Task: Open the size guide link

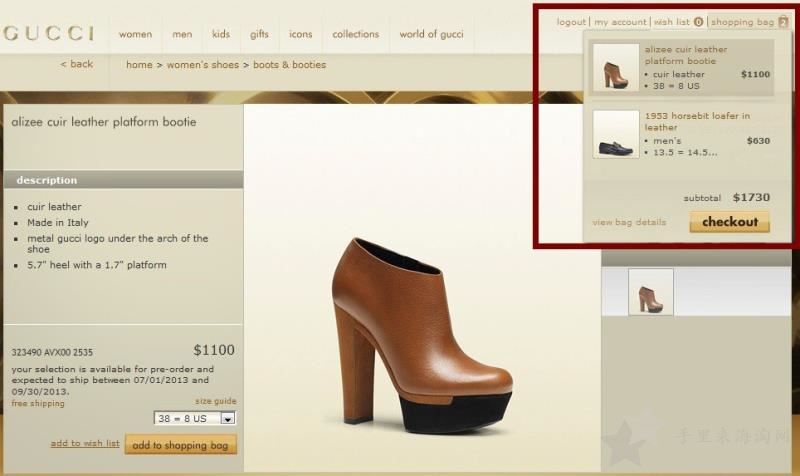Action: coord(215,401)
